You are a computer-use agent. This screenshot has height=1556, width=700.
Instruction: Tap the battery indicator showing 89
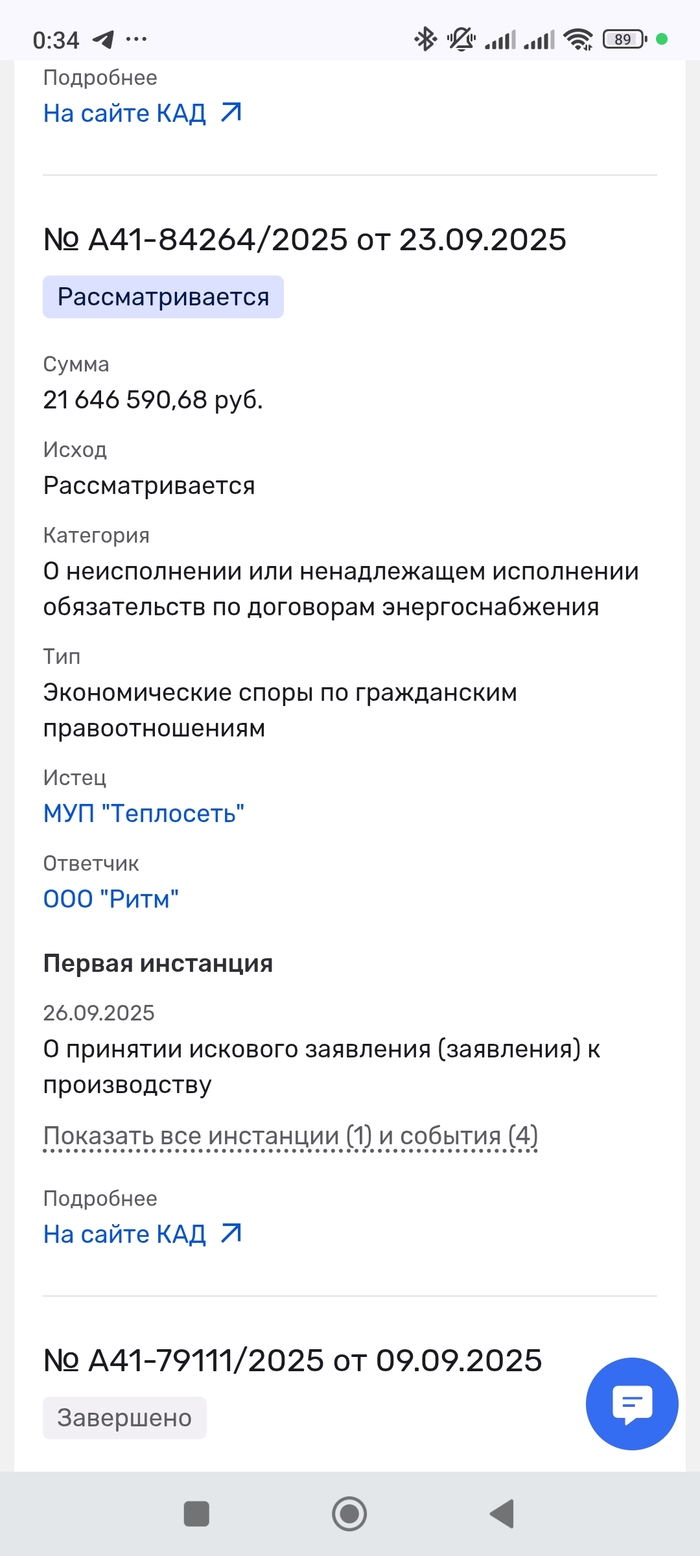pos(624,40)
